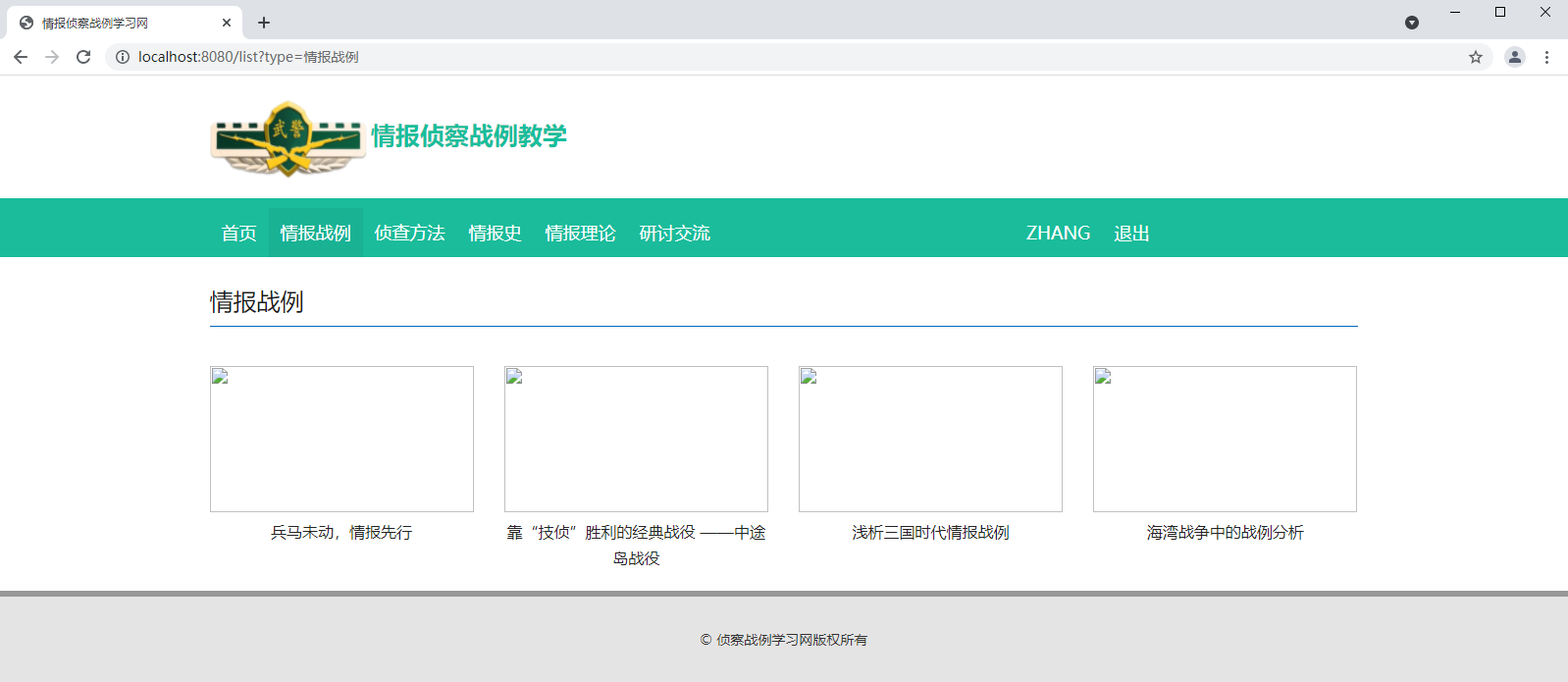Click the 兵马未动，情报先行 title
The image size is (1568, 682).
point(341,532)
